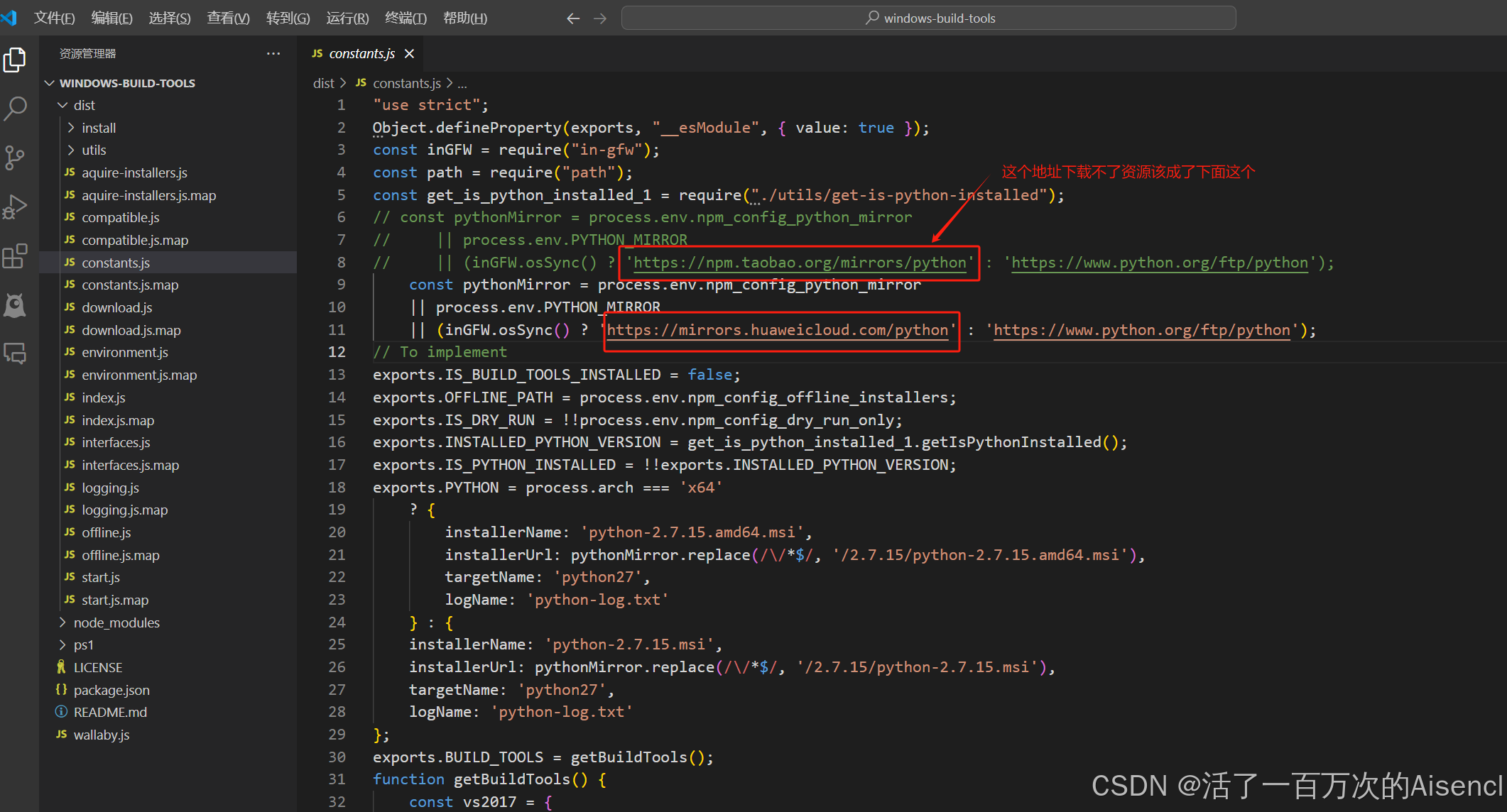Select the constants.js editor tab
Image resolution: width=1507 pixels, height=812 pixels.
tap(361, 54)
